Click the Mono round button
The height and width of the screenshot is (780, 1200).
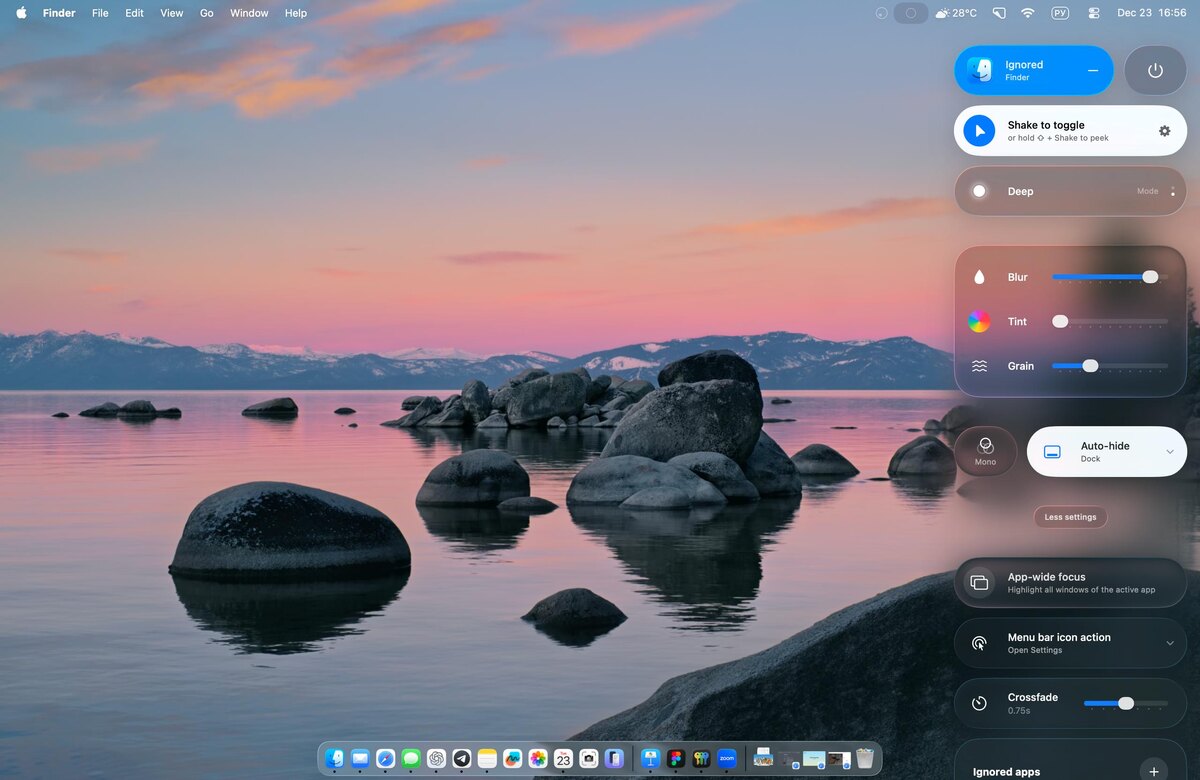pos(985,451)
